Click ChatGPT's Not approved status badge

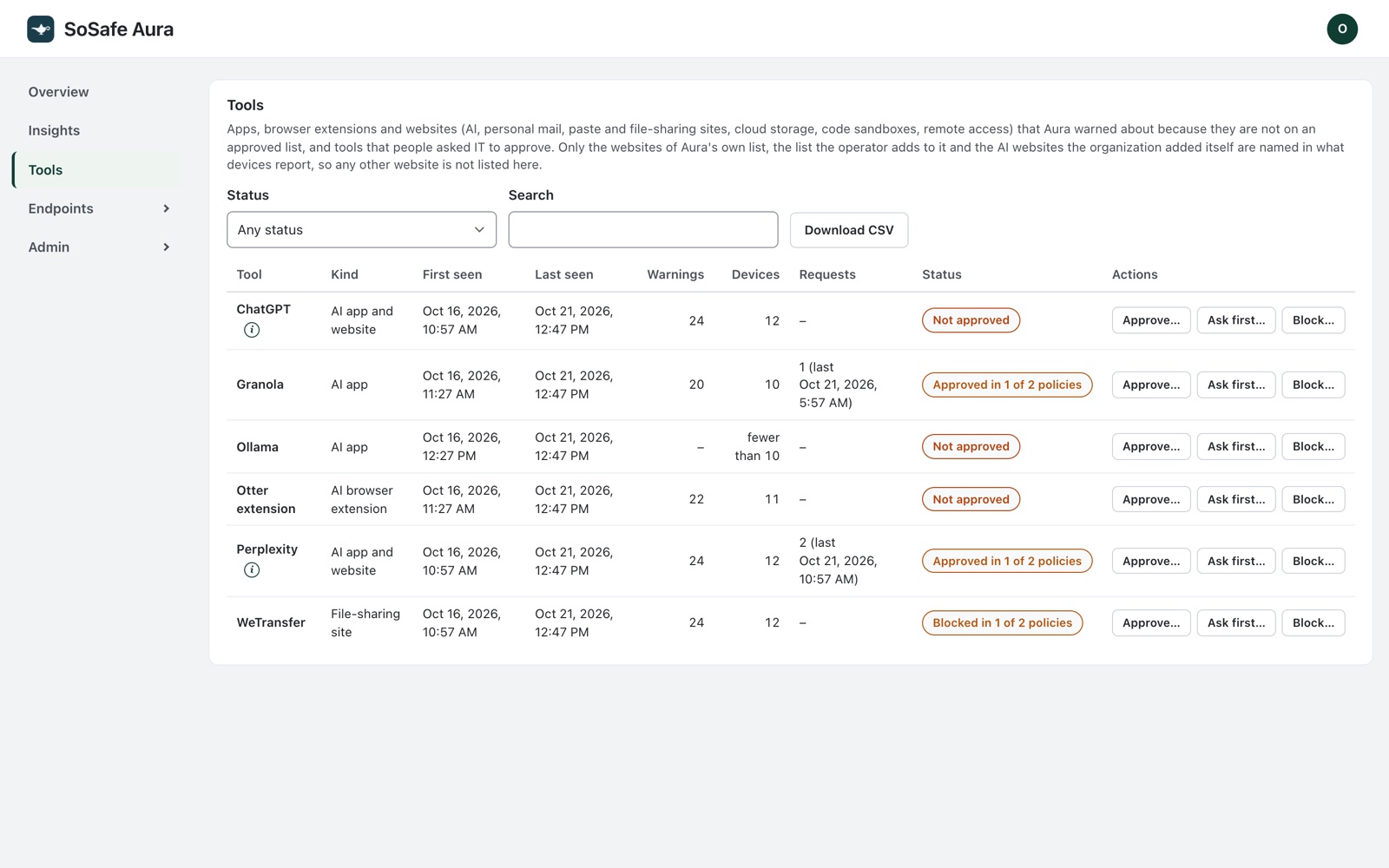[971, 320]
